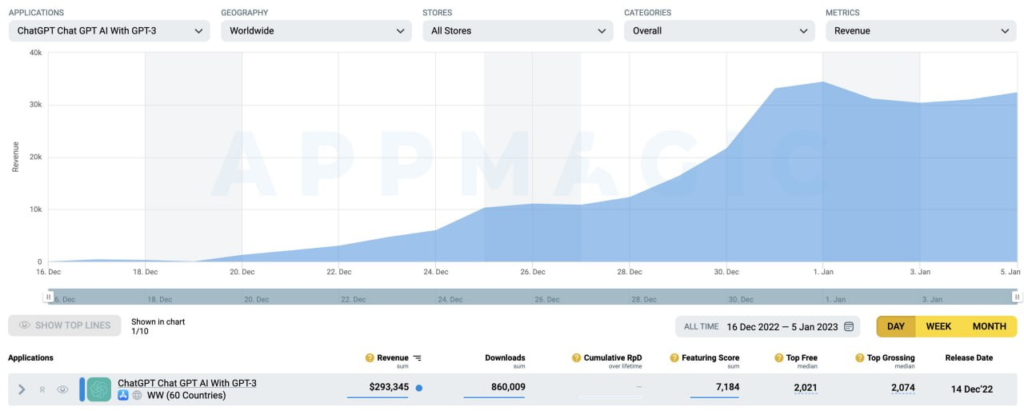
Task: Click the 7,184 featuring score value
Action: [x=727, y=387]
